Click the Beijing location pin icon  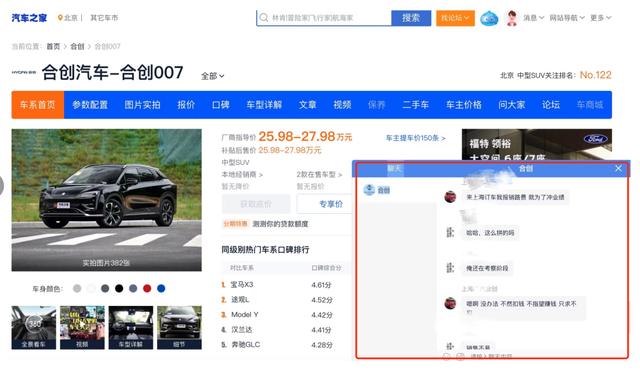tap(60, 18)
